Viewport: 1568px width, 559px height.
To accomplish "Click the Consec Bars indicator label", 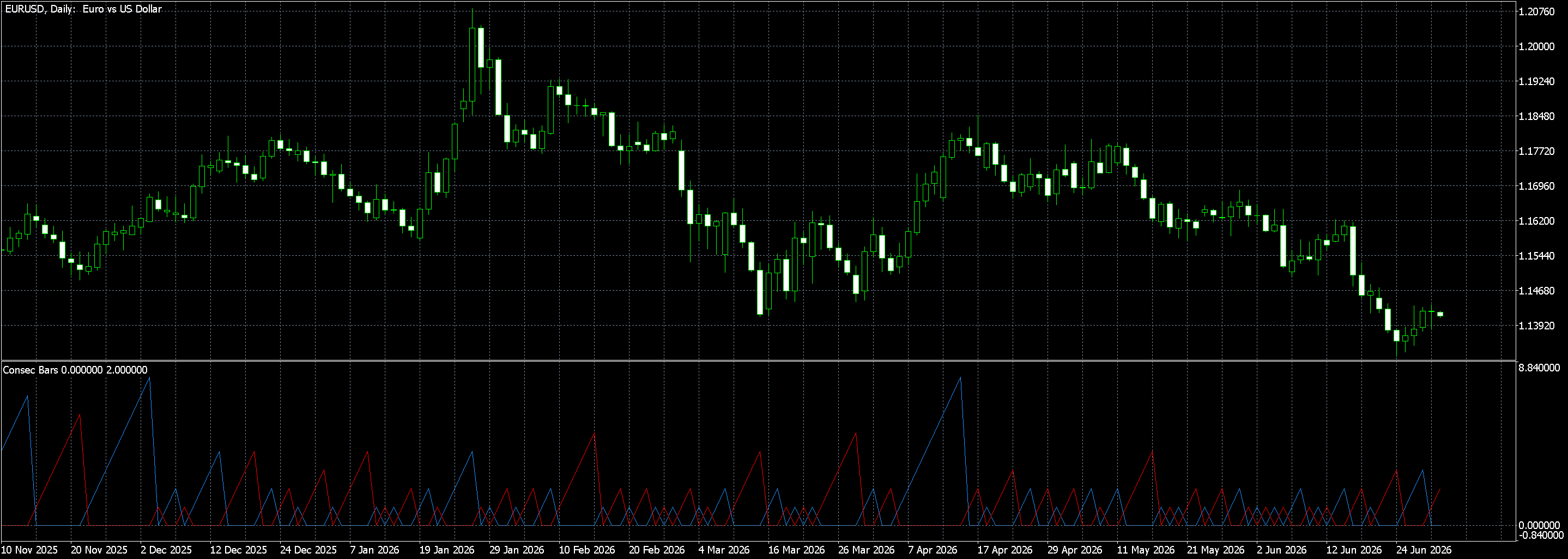I will 75,370.
